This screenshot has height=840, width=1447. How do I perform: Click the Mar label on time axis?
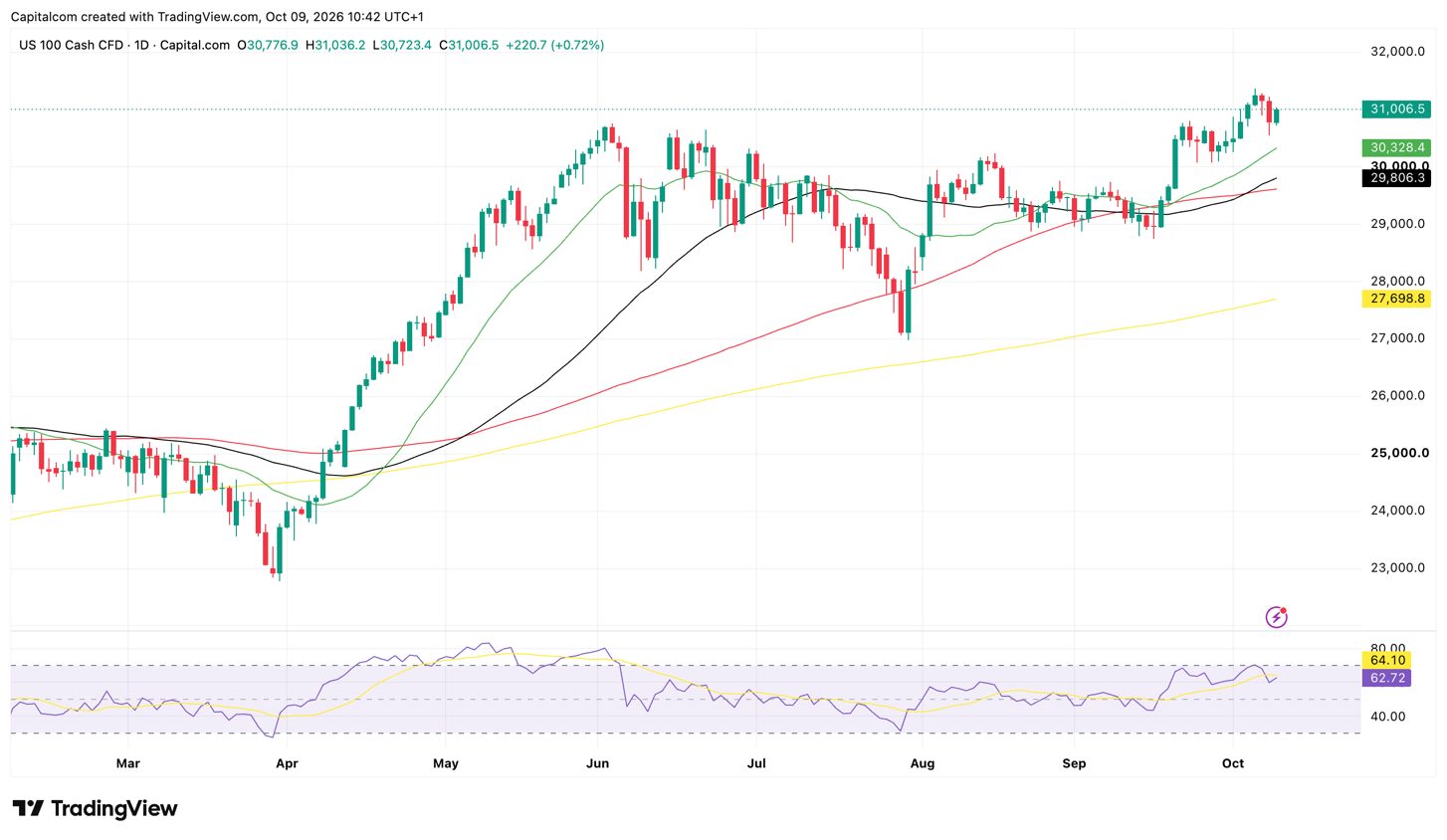(x=127, y=763)
